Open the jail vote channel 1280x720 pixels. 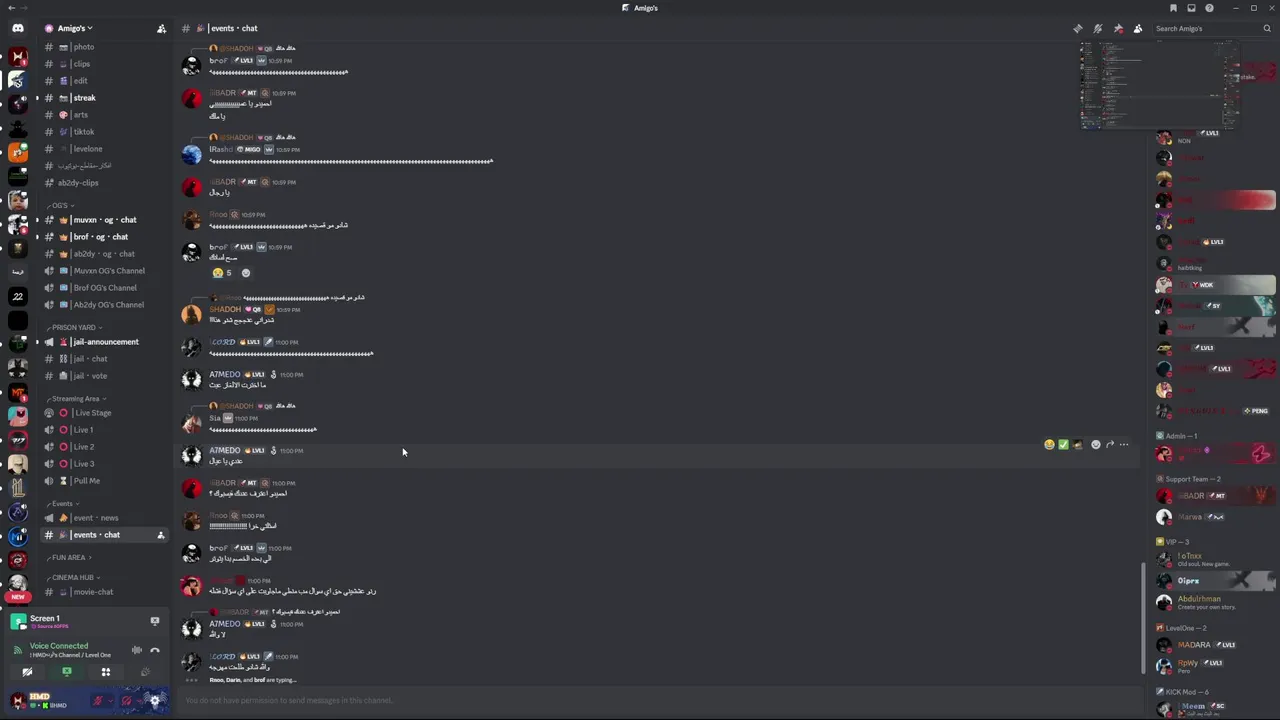pyautogui.click(x=106, y=376)
